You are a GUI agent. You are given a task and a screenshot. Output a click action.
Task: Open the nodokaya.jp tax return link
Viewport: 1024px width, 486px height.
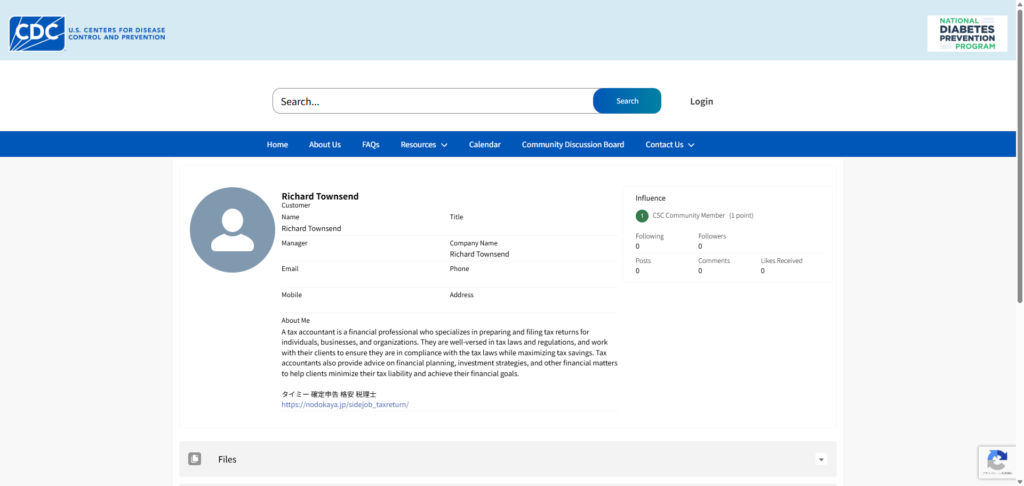345,405
